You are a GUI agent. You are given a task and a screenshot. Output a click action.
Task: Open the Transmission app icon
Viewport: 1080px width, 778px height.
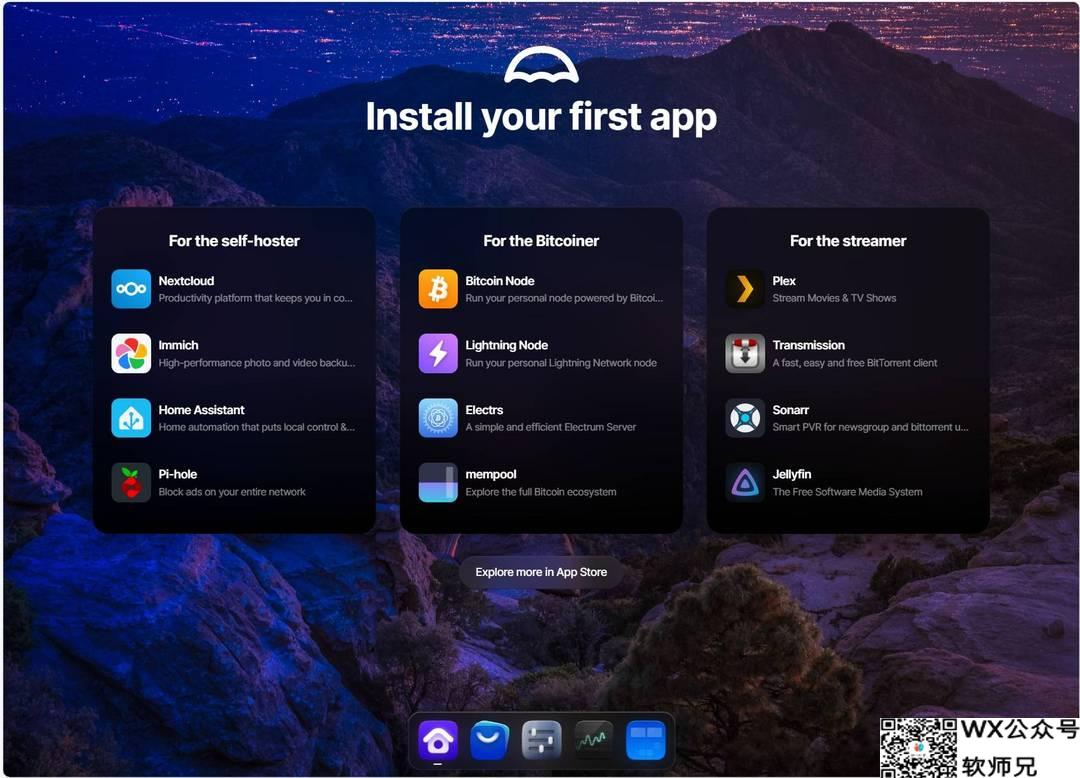point(745,353)
